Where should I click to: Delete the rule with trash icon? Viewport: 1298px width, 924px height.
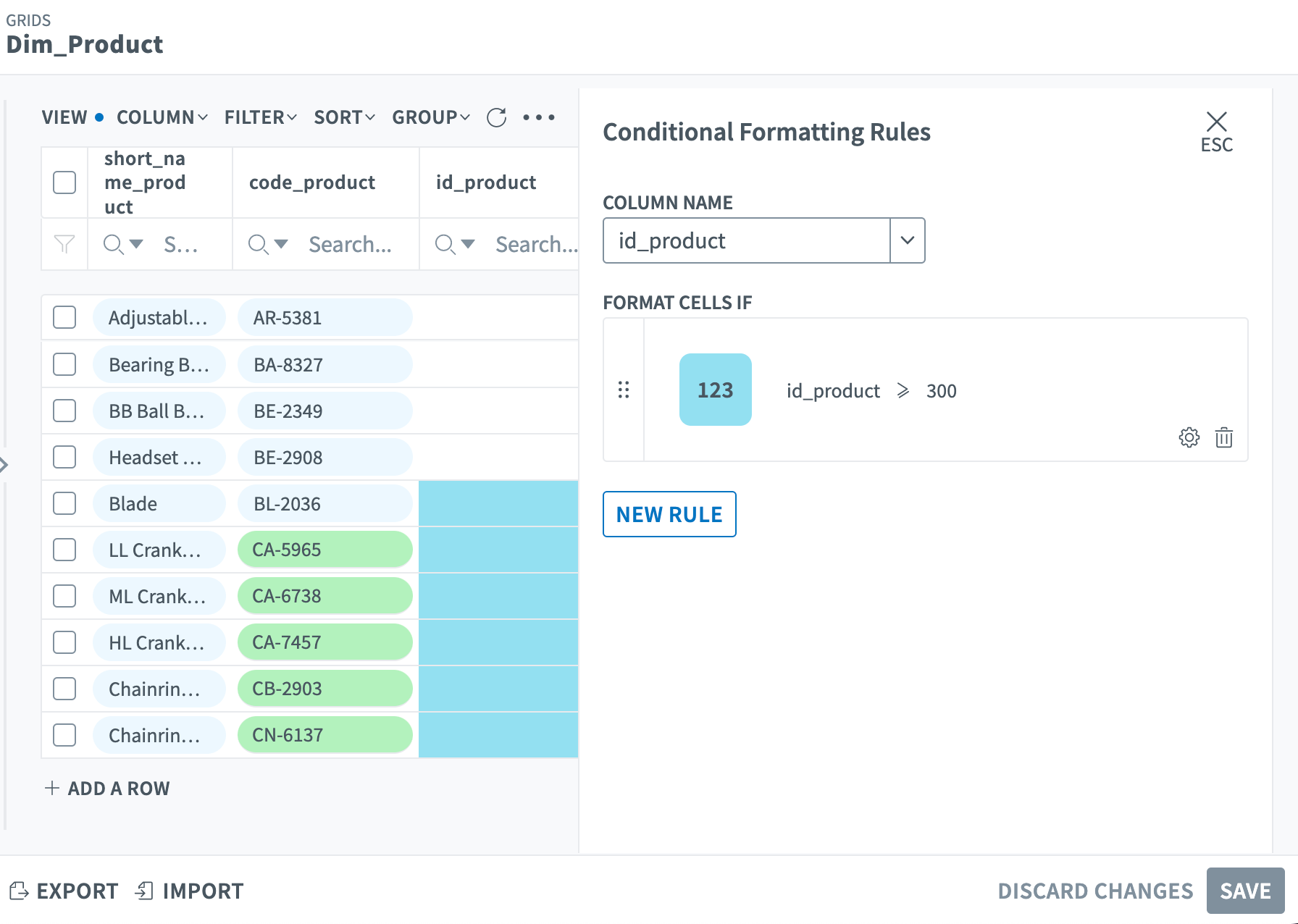click(1224, 437)
